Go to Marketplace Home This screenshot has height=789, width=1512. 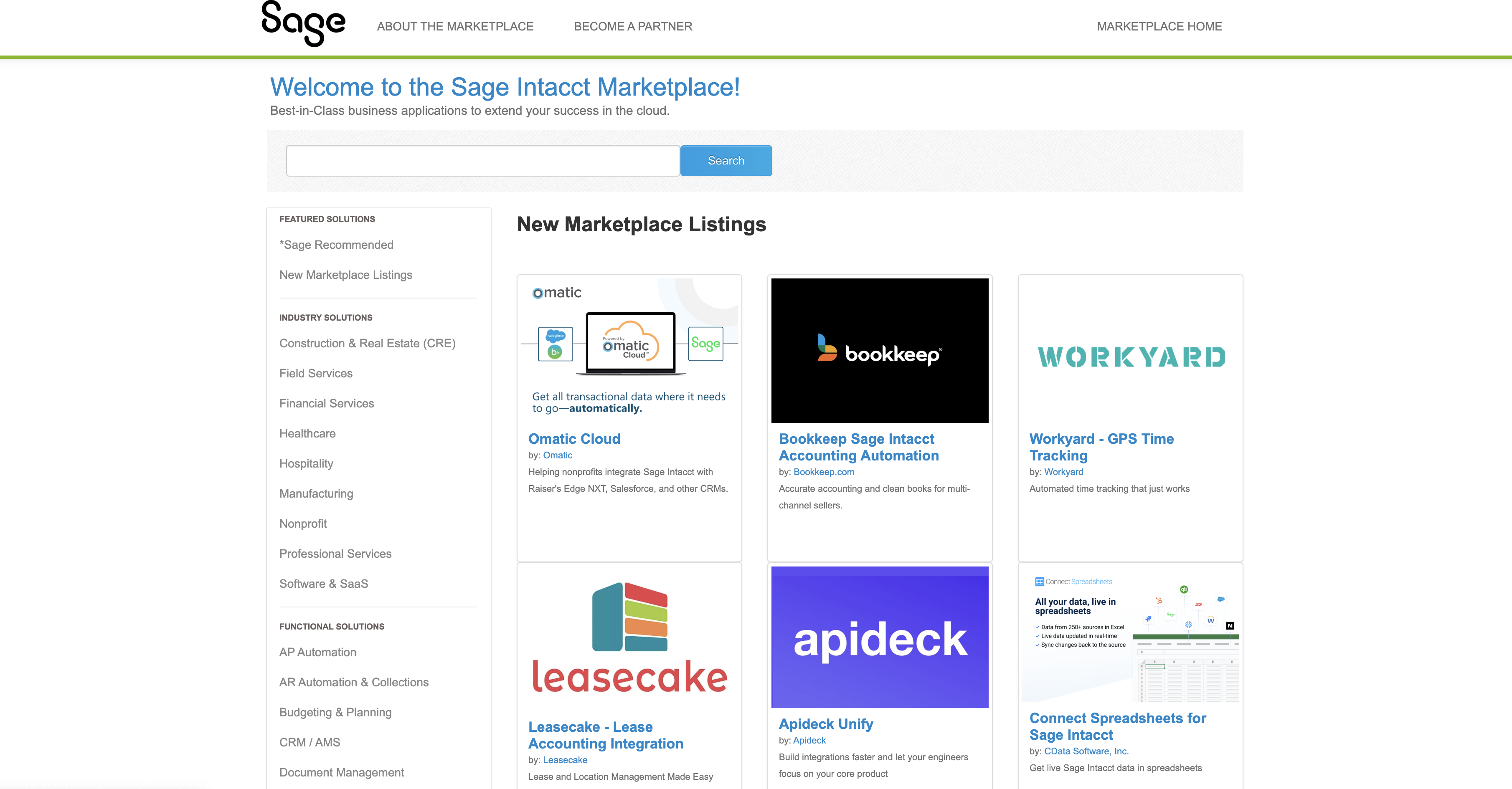click(x=1159, y=26)
